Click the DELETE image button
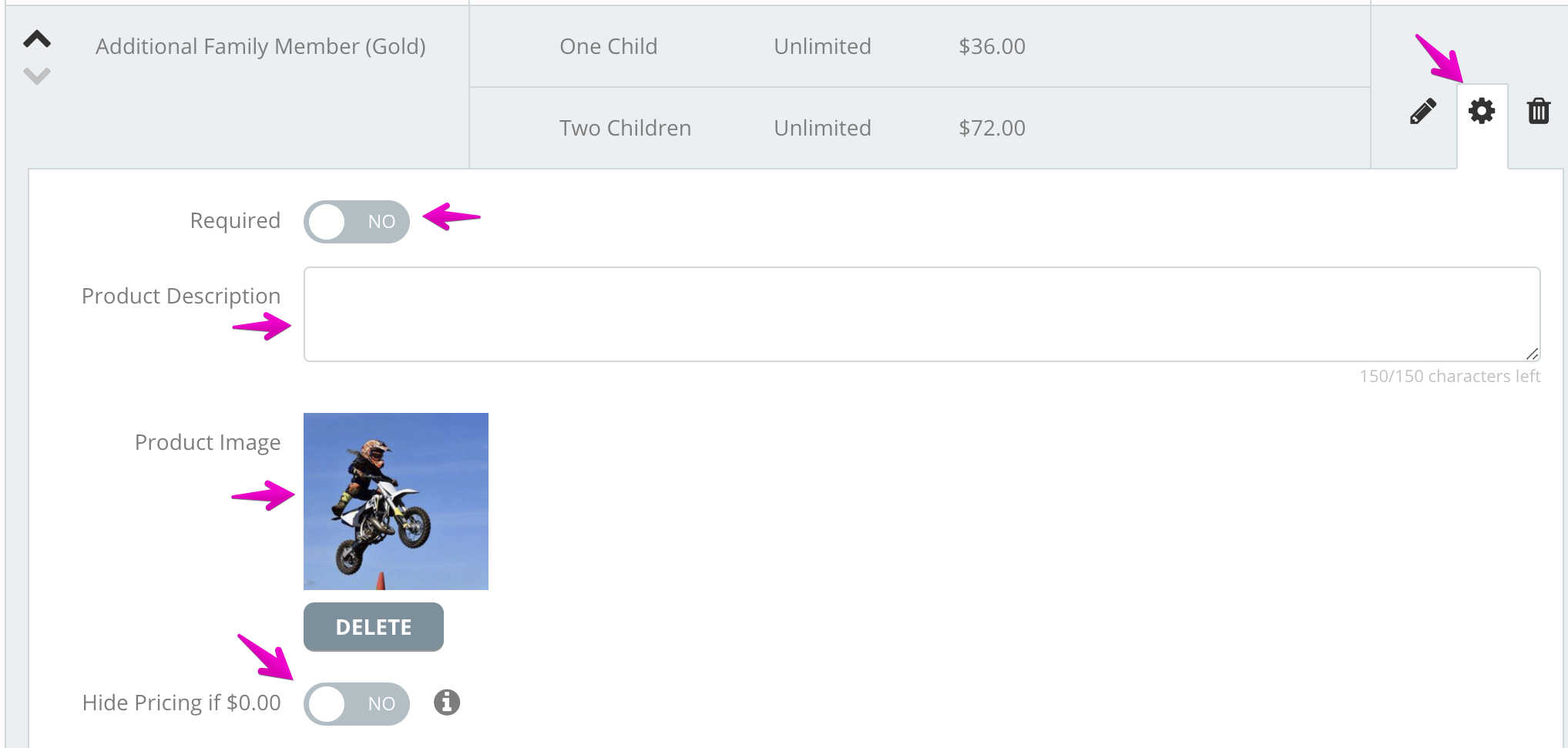Image resolution: width=1568 pixels, height=748 pixels. (x=374, y=627)
